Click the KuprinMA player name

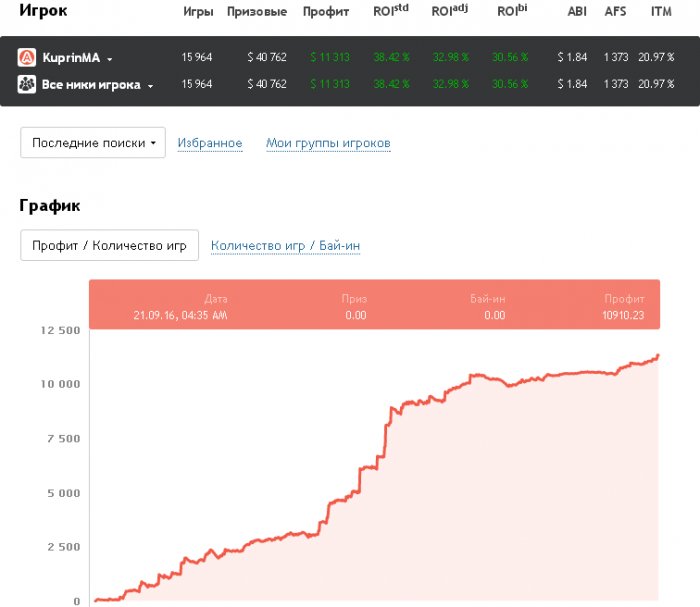tap(71, 58)
